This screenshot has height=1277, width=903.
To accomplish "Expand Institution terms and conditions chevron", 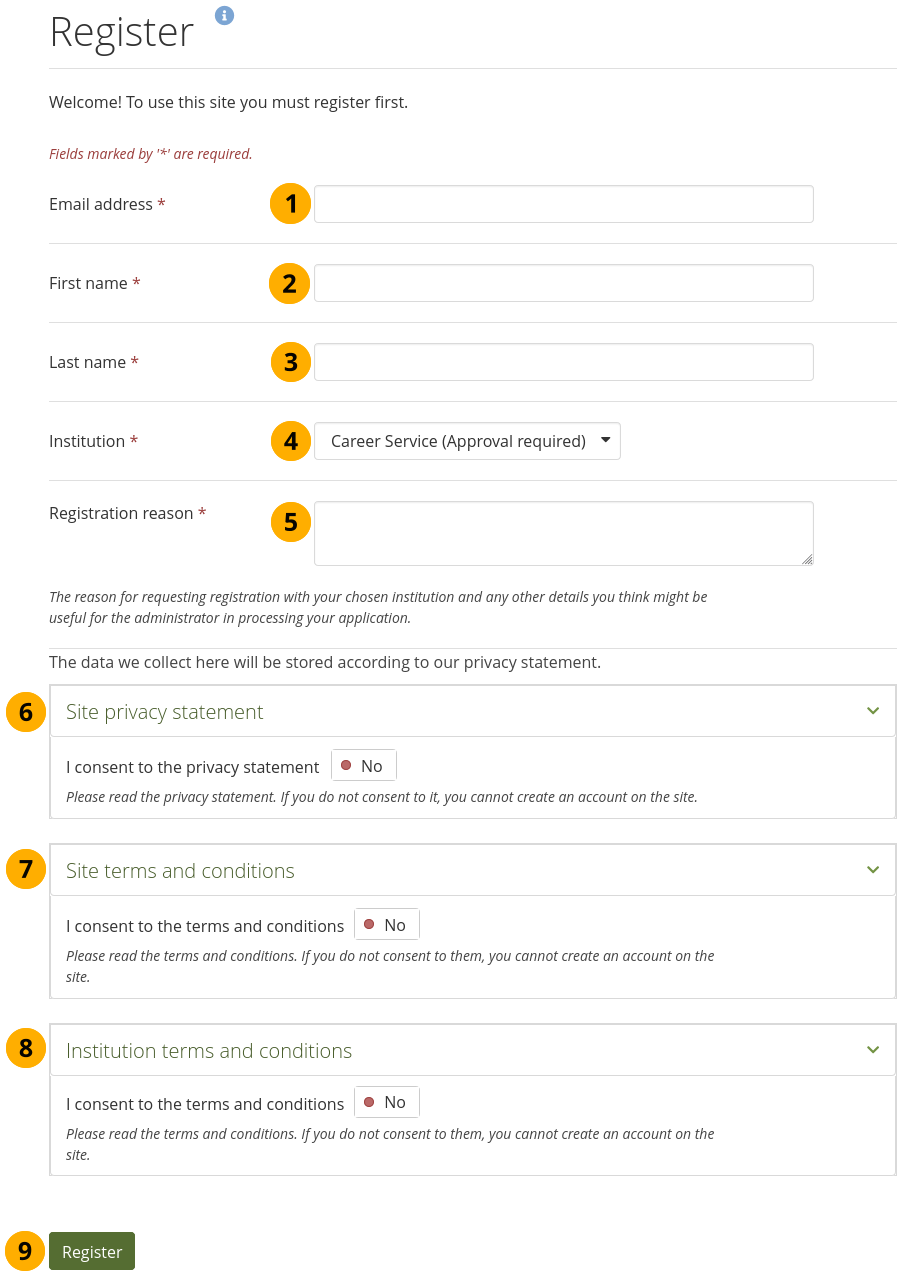I will (873, 1050).
